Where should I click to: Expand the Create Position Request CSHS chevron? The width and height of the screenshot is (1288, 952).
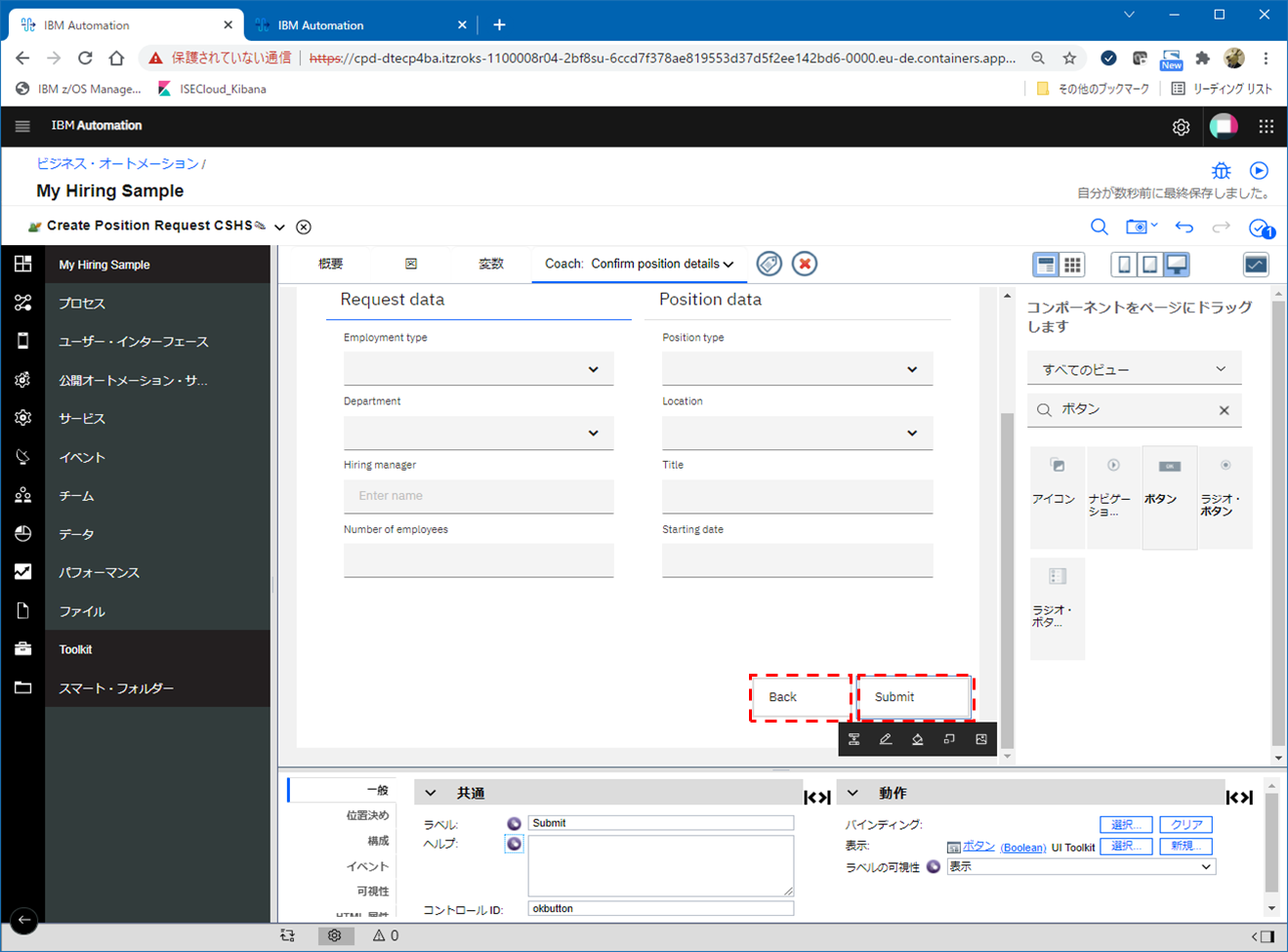click(x=279, y=228)
